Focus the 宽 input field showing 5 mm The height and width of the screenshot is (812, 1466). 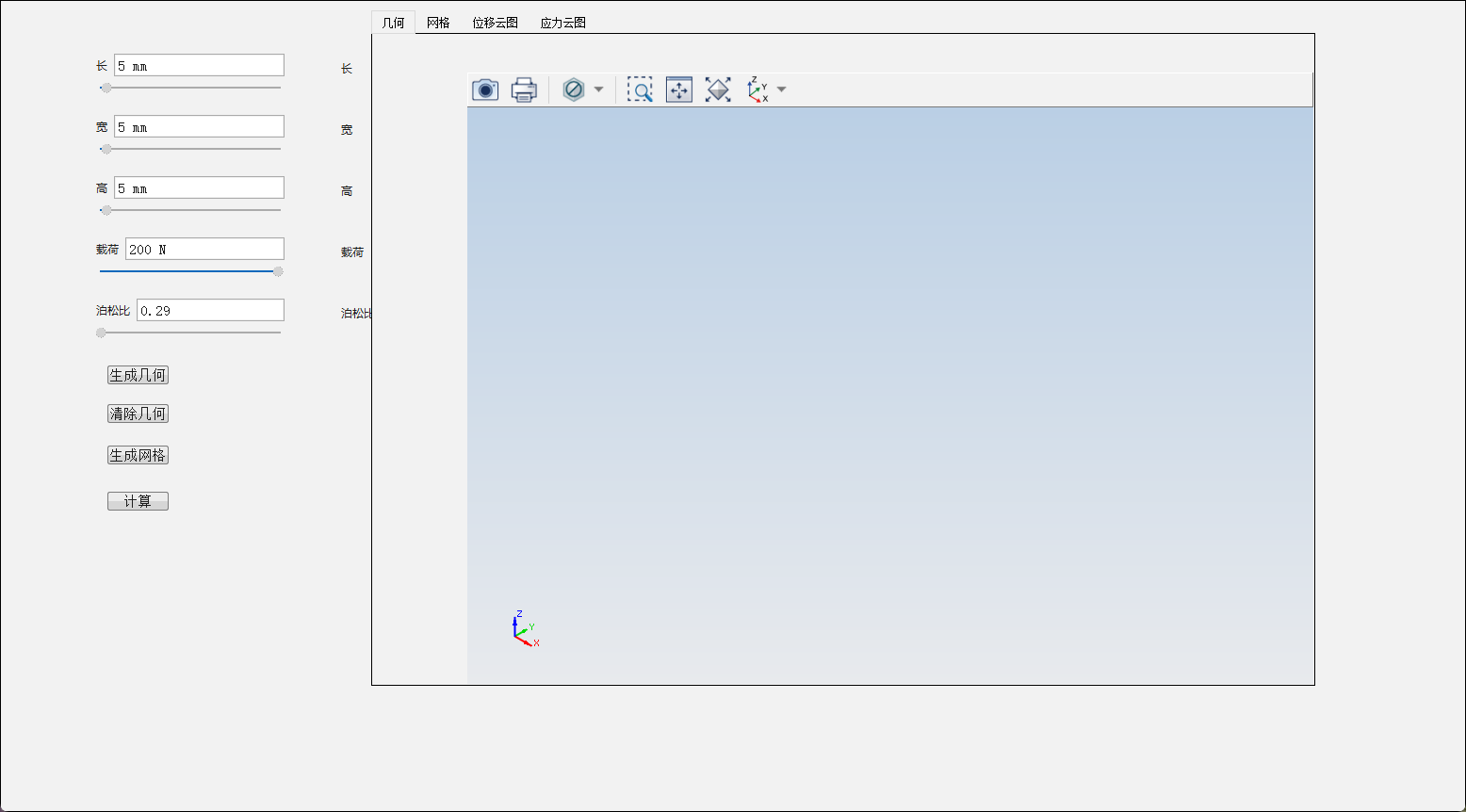click(199, 126)
